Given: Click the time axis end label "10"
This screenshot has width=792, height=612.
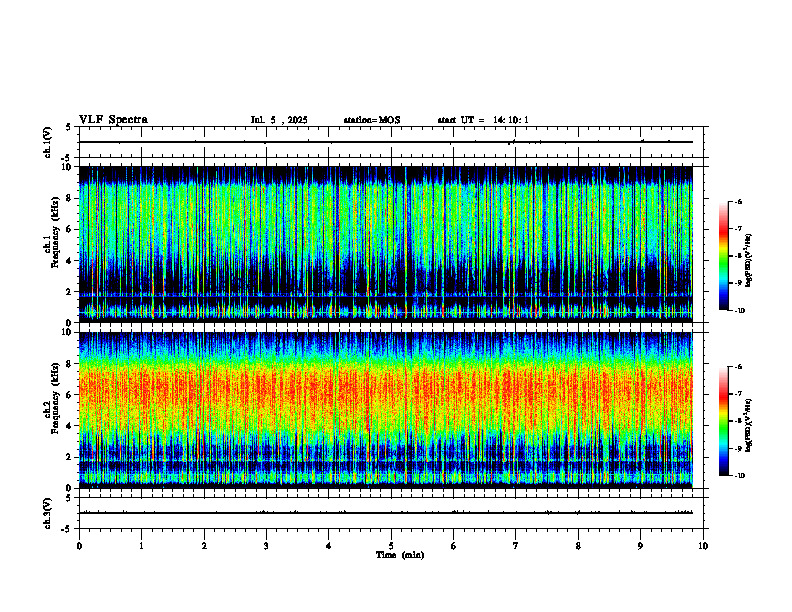Looking at the screenshot, I should 703,546.
